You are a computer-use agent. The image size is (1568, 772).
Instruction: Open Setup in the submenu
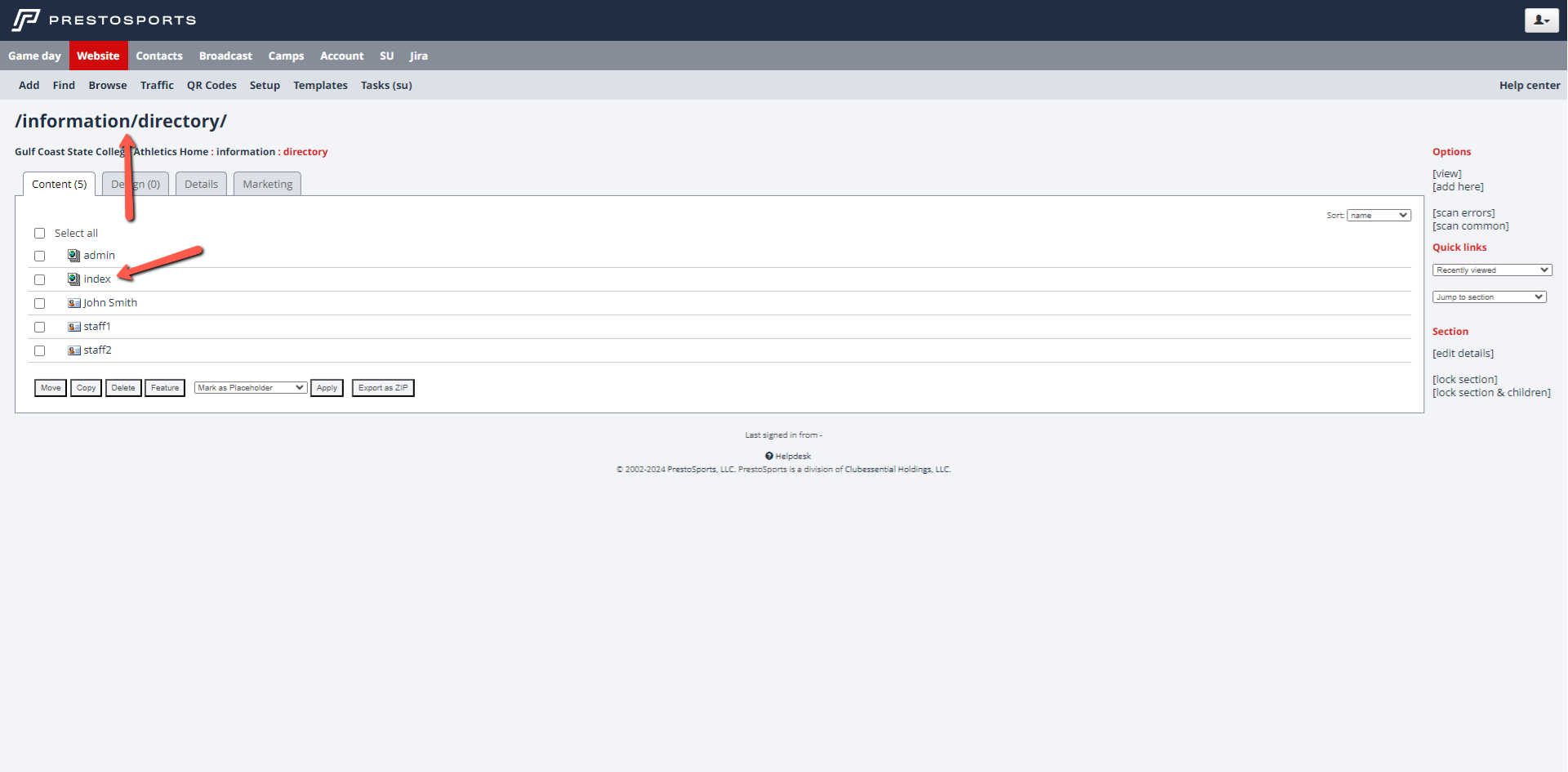(x=265, y=85)
